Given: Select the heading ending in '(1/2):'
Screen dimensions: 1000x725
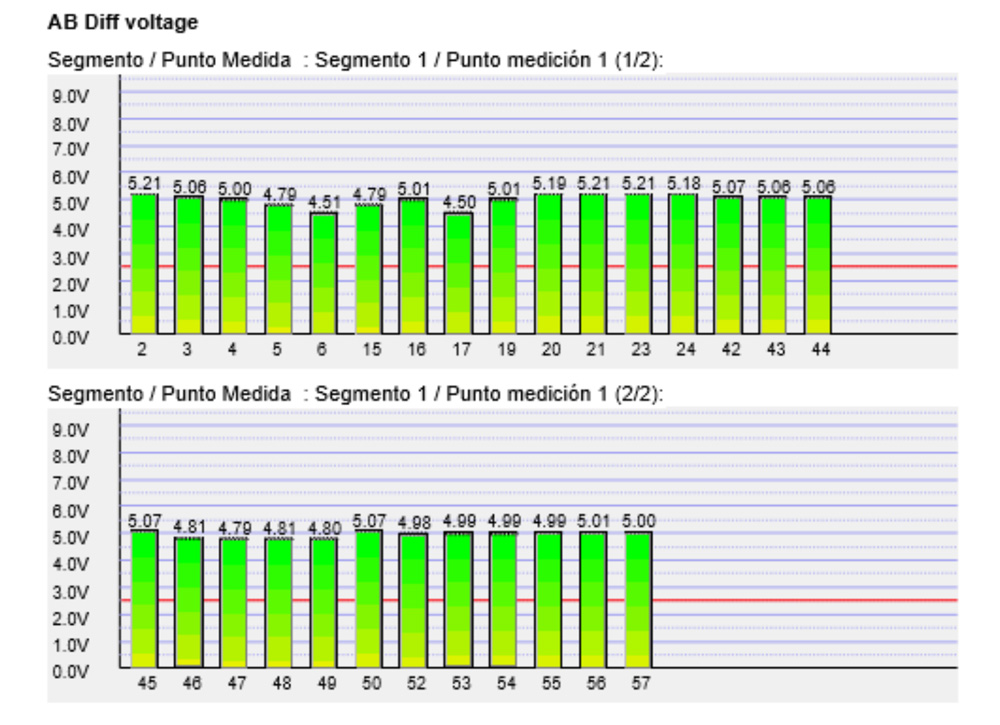Looking at the screenshot, I should tap(355, 60).
